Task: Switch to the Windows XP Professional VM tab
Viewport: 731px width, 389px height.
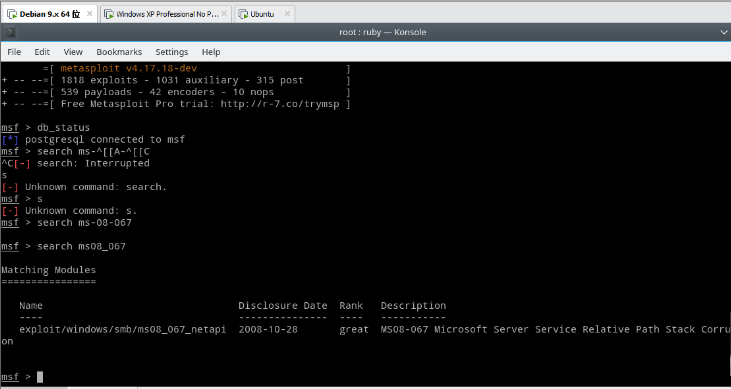Action: pos(166,14)
